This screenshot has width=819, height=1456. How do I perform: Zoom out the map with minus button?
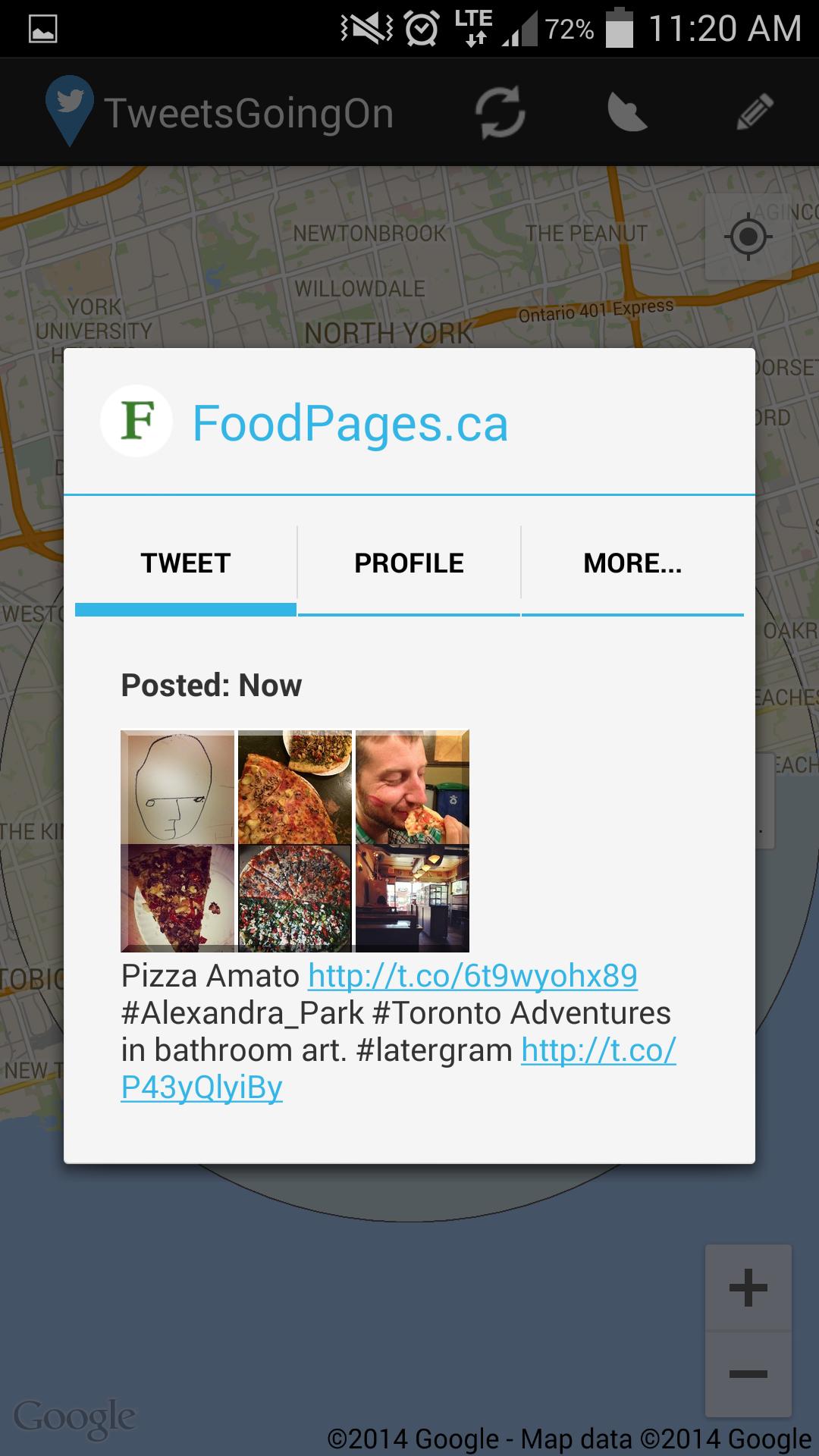748,1374
